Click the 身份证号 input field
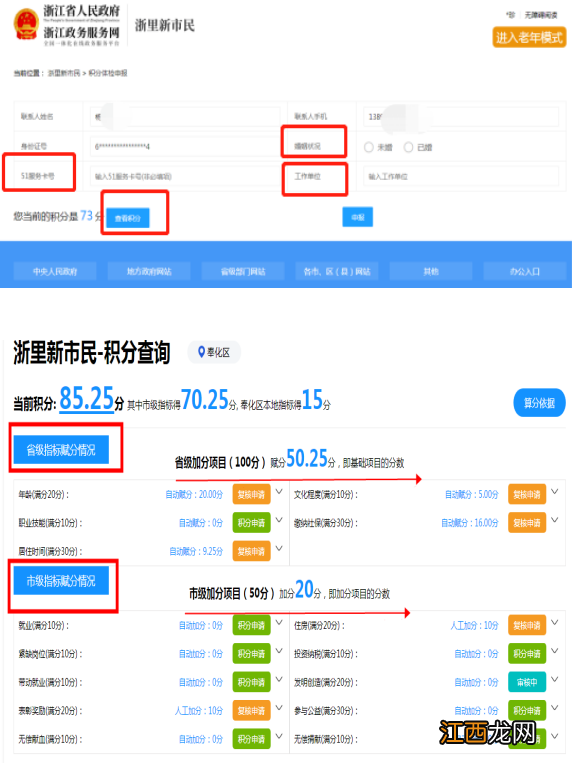Image resolution: width=573 pixels, height=763 pixels. coord(185,146)
